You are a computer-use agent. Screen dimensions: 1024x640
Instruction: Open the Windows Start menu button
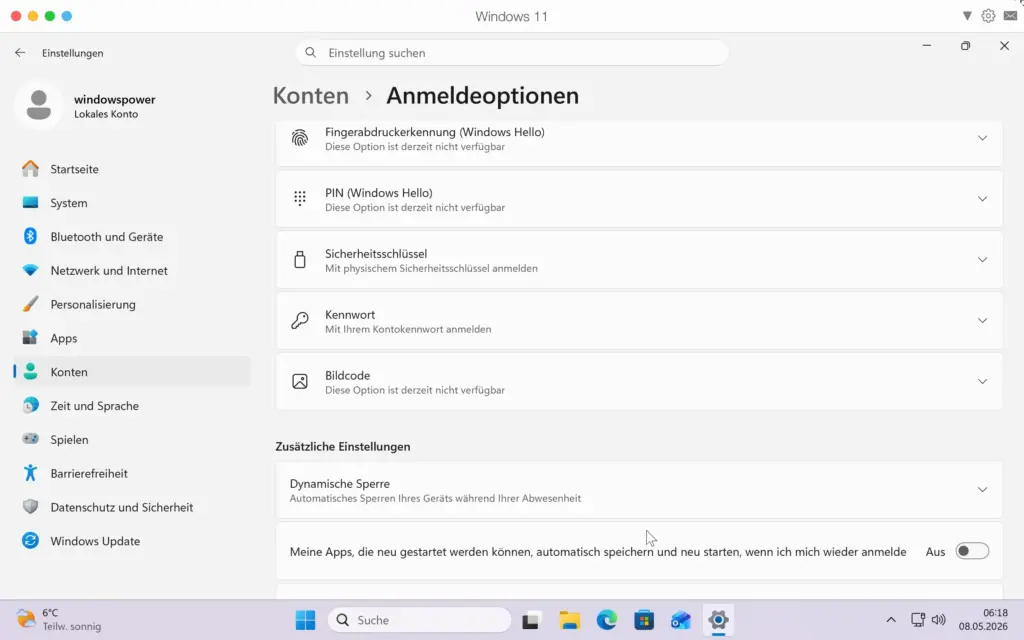(305, 620)
